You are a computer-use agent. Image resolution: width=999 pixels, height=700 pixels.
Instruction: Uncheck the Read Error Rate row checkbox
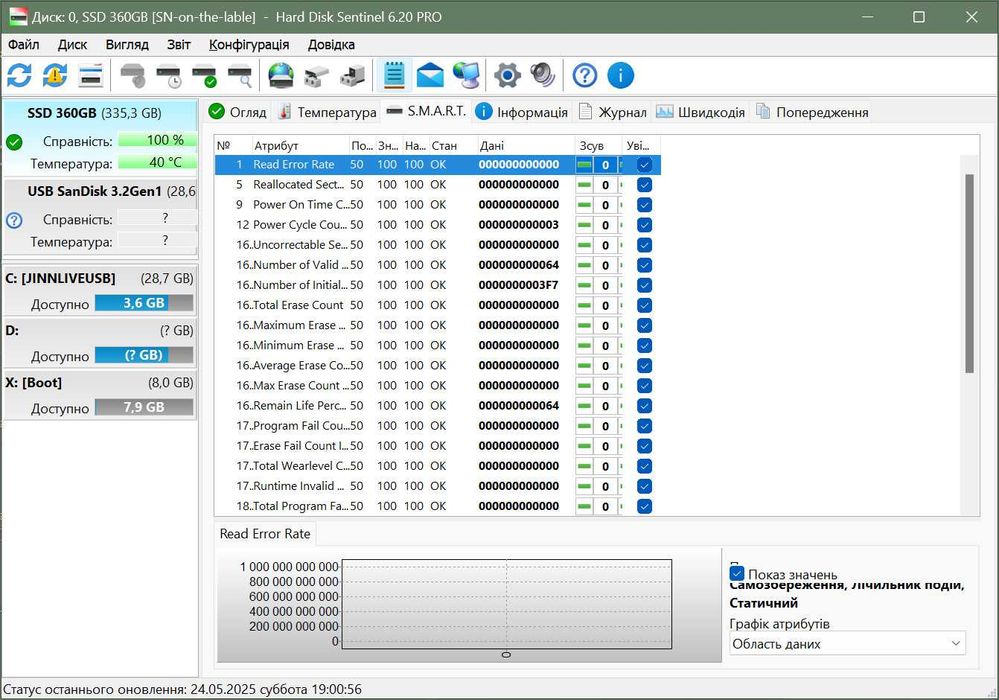[644, 165]
